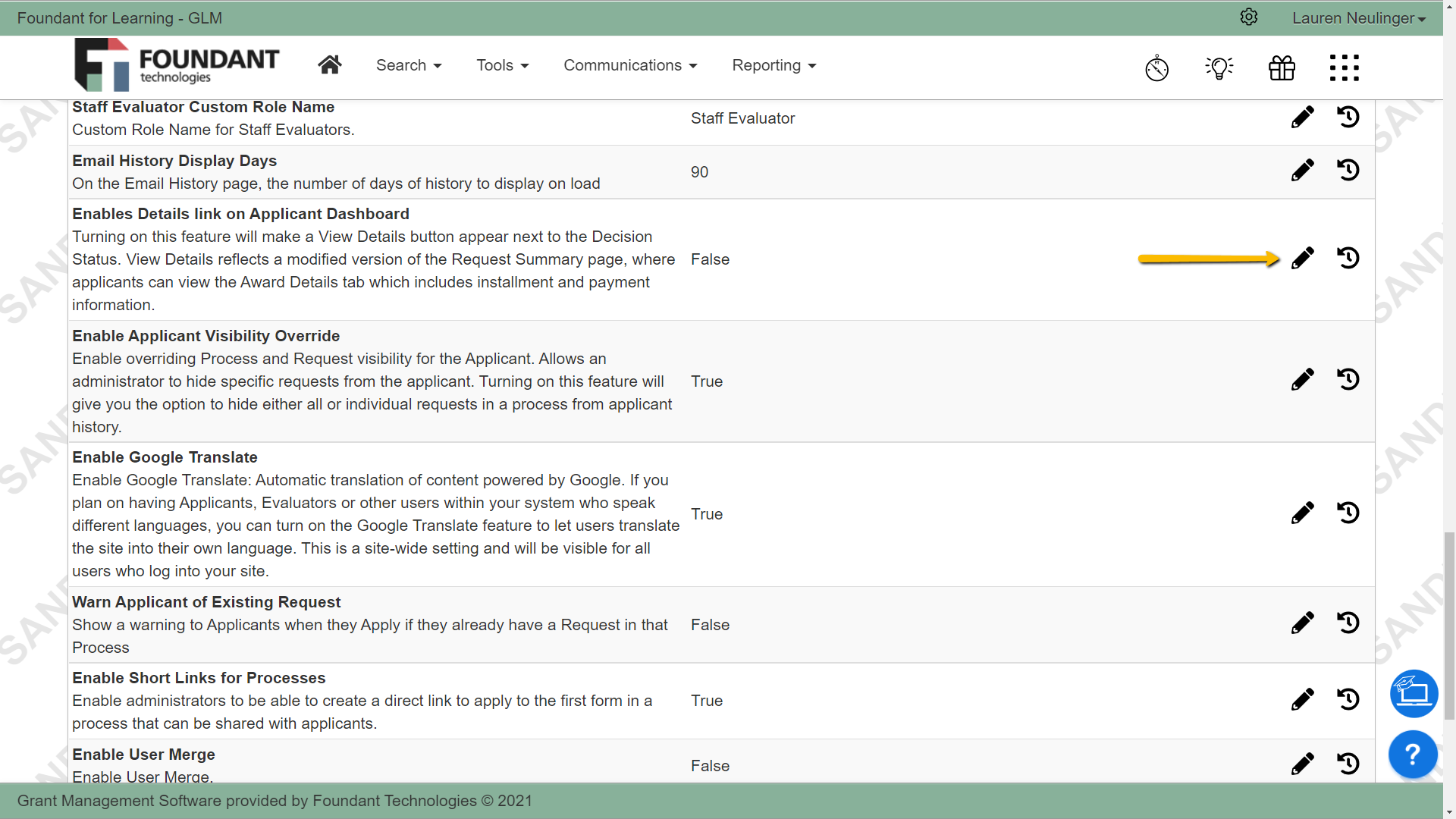Click the Home icon in navigation bar
Screen dimensions: 1456x819
click(x=329, y=65)
